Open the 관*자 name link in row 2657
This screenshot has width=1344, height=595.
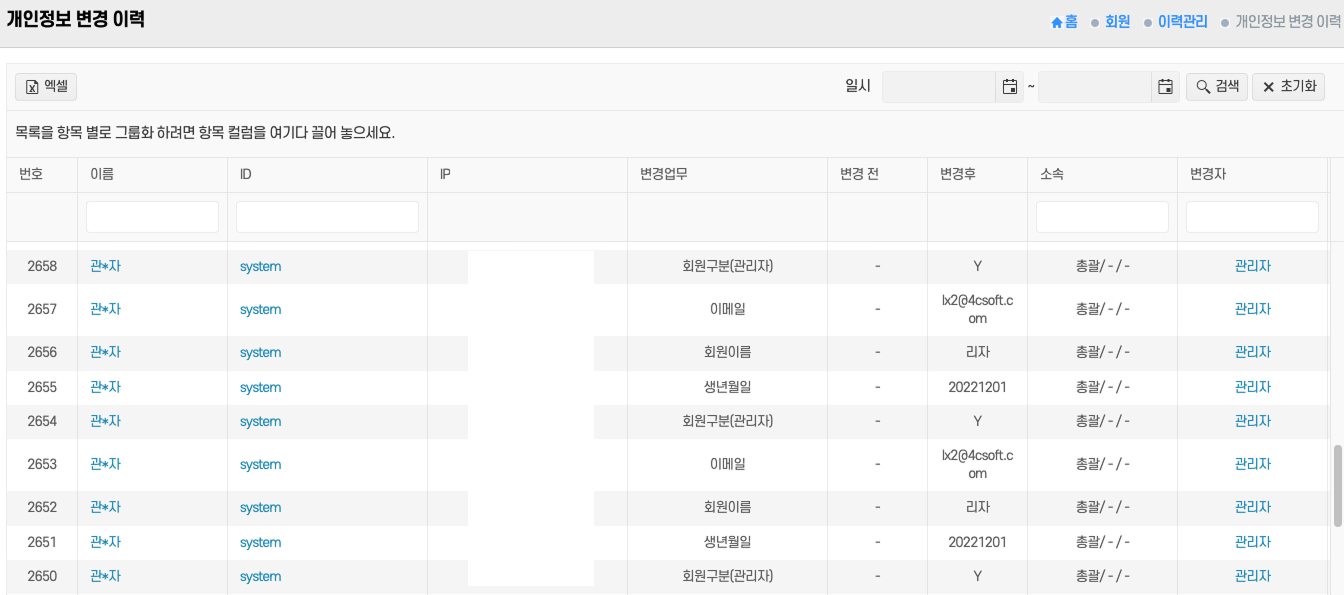pos(104,309)
